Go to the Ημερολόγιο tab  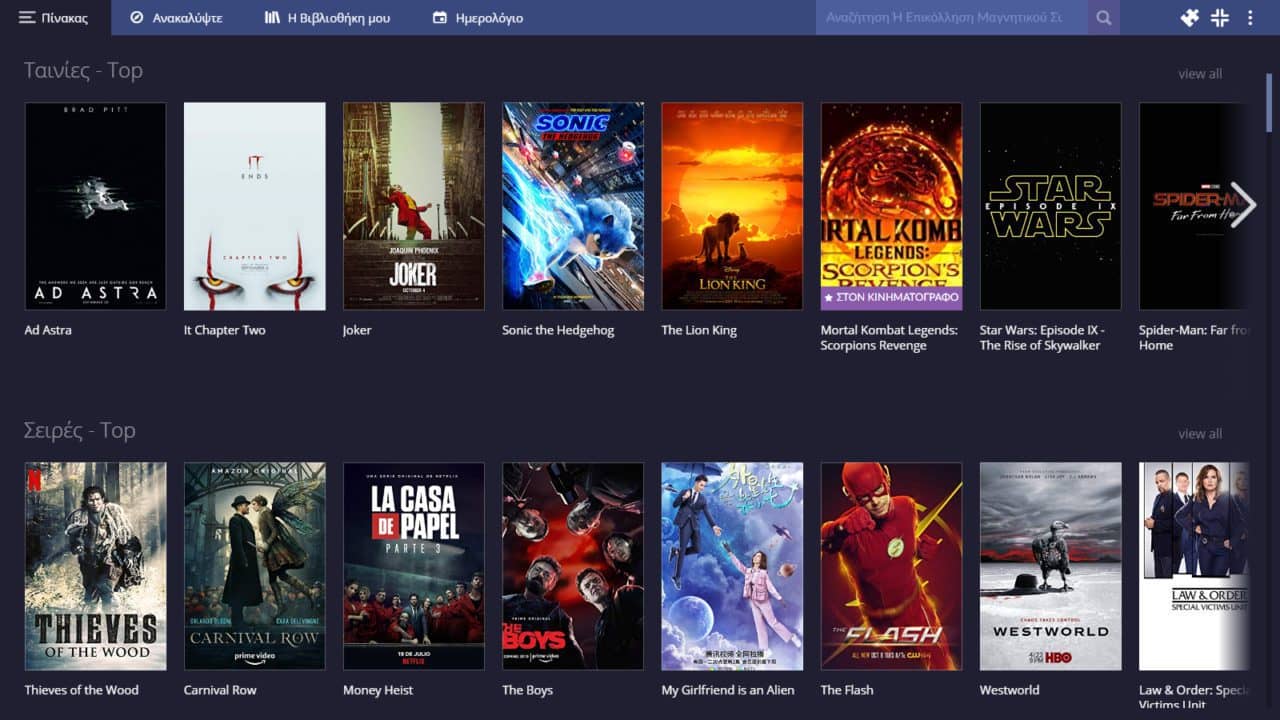point(477,18)
